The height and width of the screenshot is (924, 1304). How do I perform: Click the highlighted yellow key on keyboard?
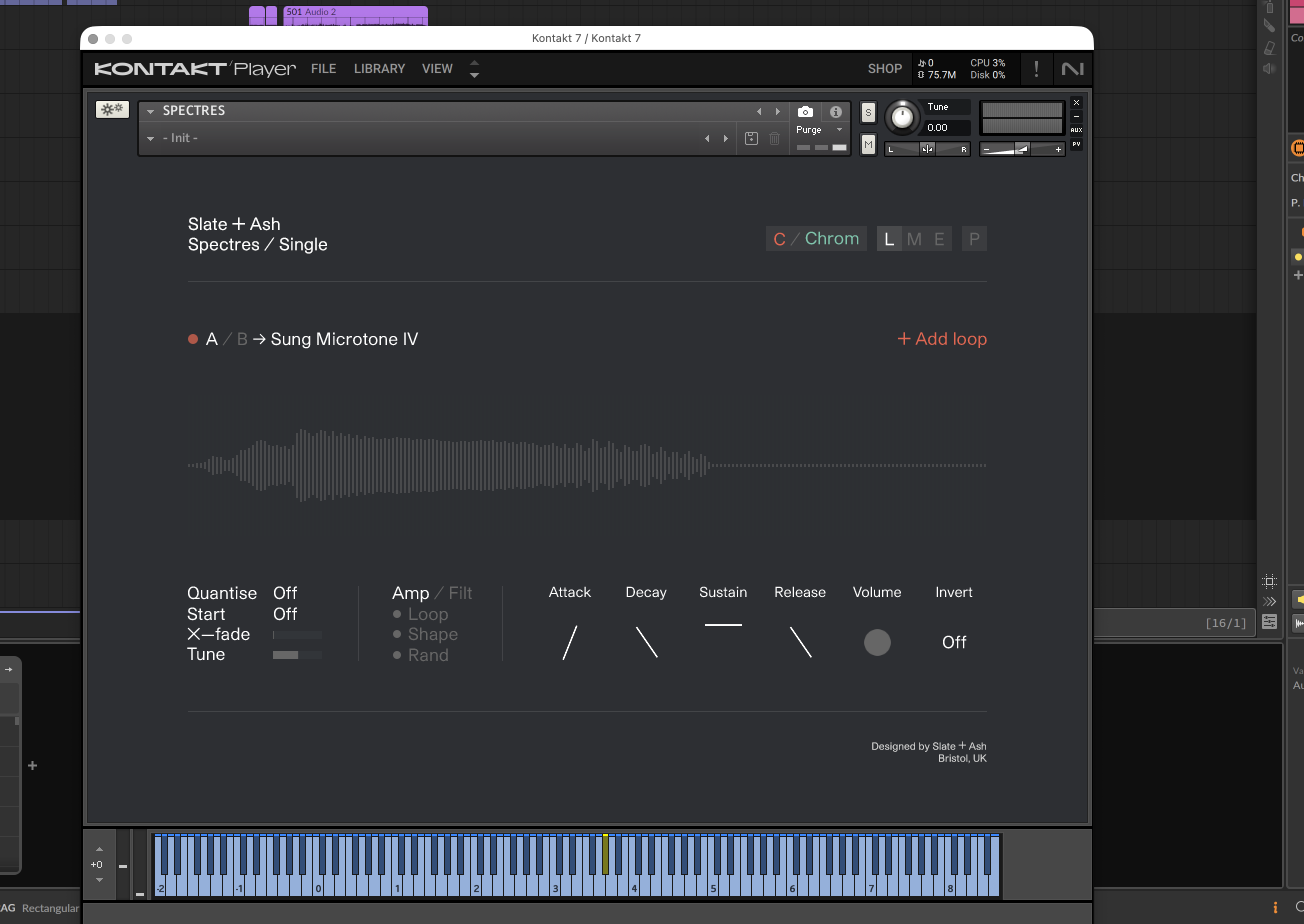606,854
